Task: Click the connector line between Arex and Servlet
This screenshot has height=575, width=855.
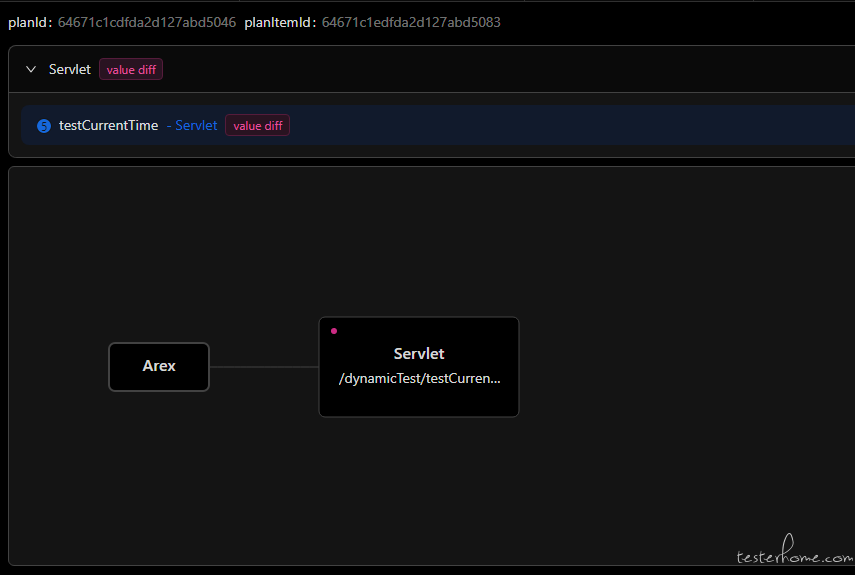Action: click(264, 367)
